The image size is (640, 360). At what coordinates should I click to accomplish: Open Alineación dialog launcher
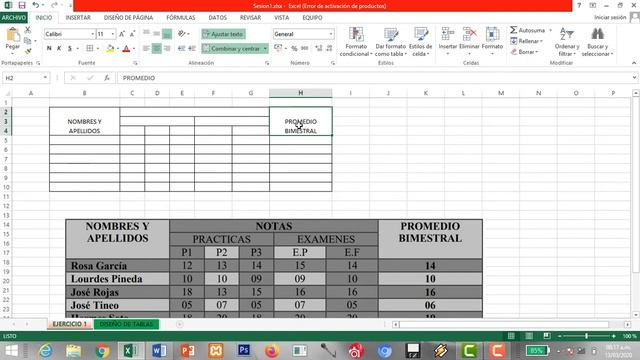267,63
